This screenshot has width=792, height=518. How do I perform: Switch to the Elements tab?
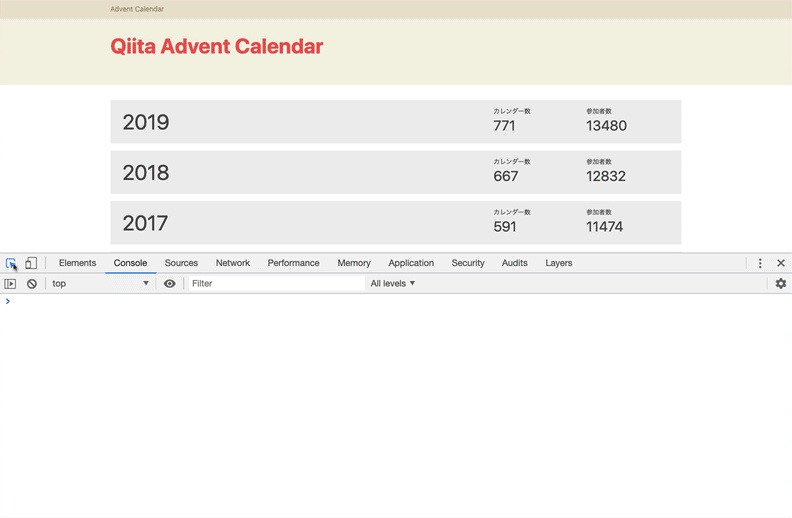(77, 263)
